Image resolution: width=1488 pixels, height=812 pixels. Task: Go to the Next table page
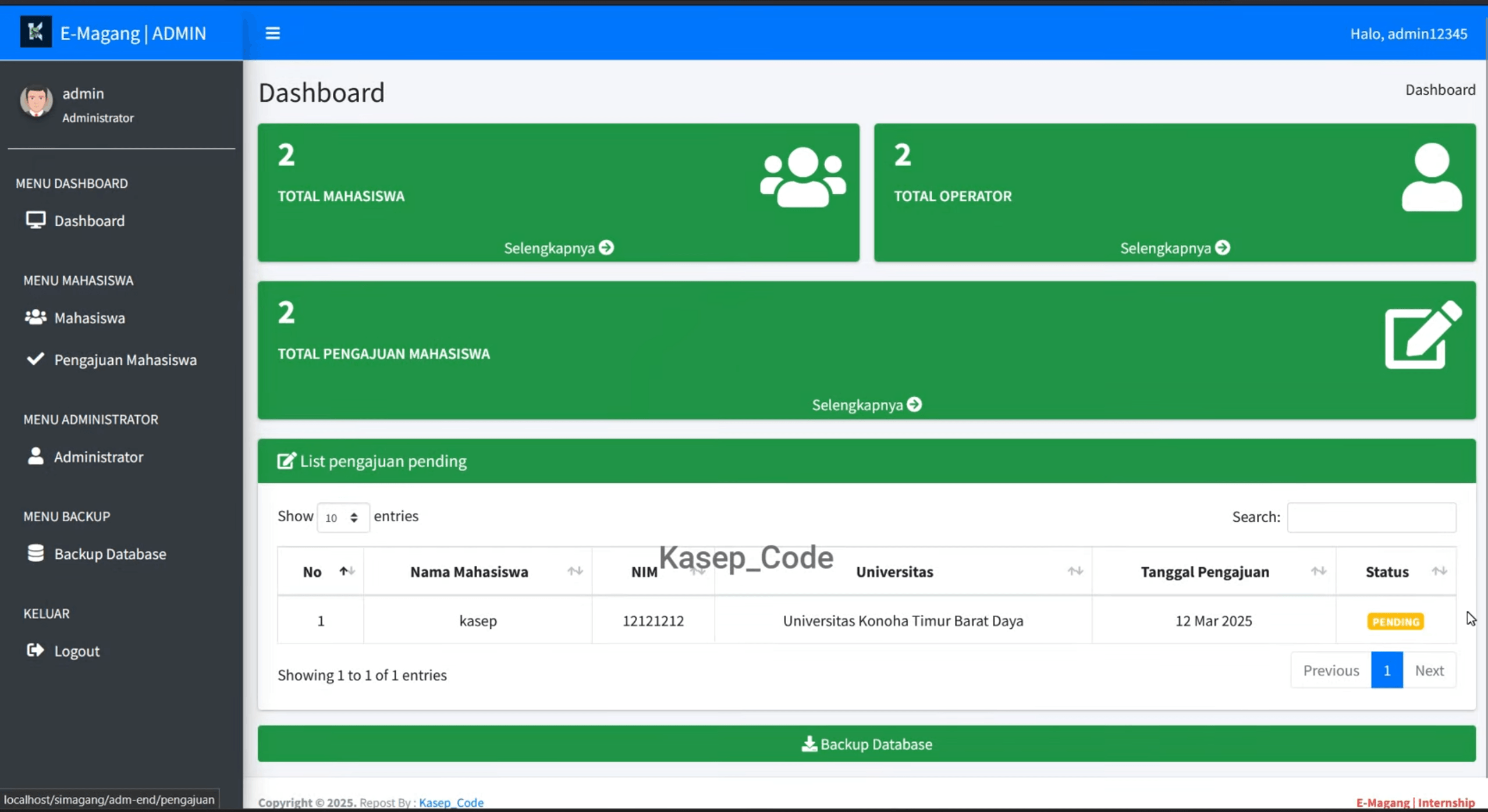pyautogui.click(x=1429, y=671)
